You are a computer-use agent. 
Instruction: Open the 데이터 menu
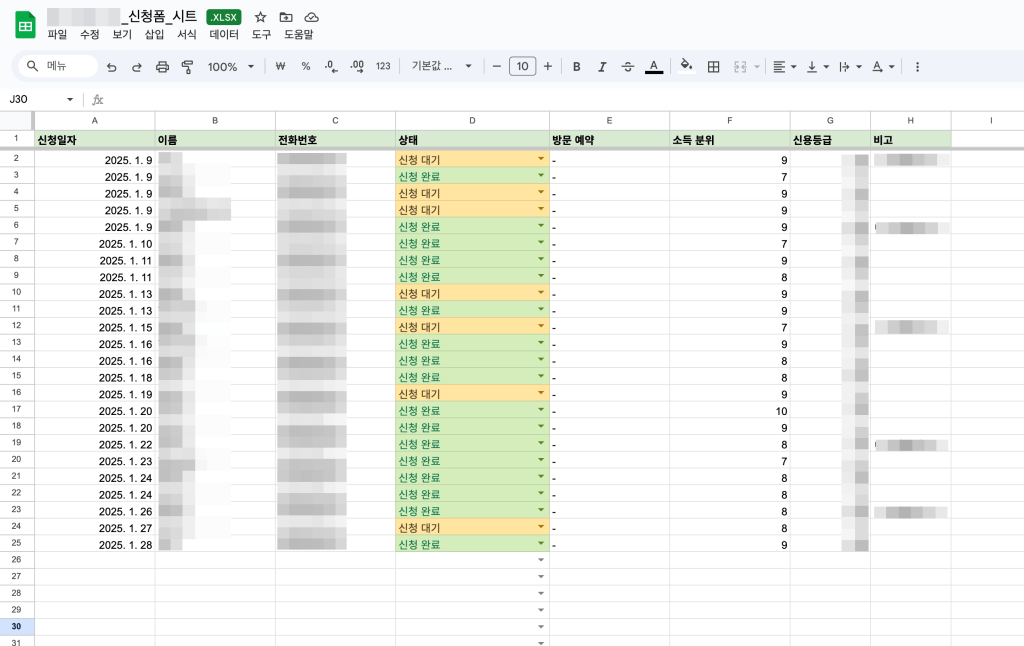(224, 34)
